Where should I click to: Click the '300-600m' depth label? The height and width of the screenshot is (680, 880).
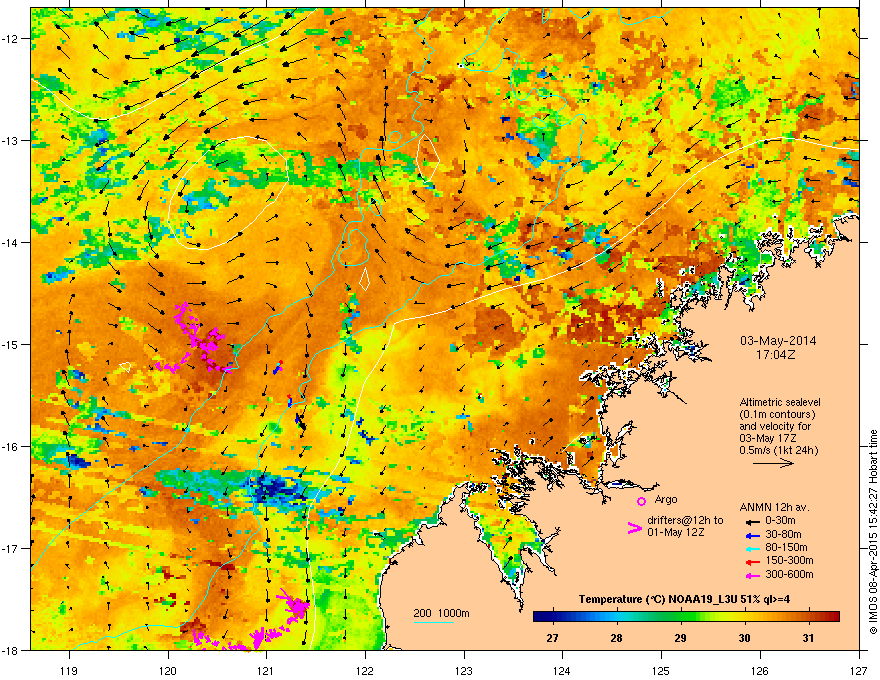click(x=789, y=574)
